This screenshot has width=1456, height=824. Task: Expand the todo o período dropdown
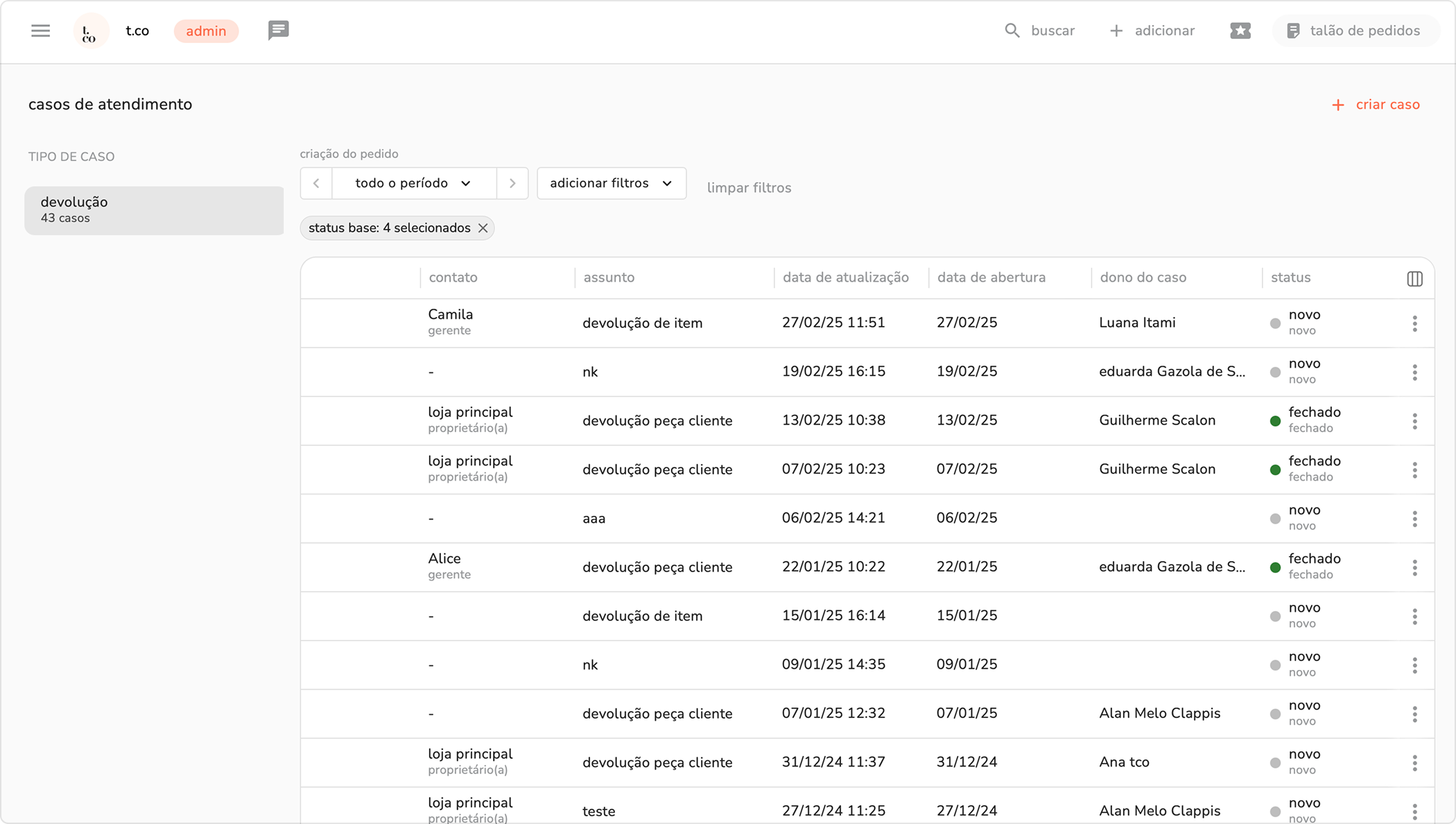(414, 183)
